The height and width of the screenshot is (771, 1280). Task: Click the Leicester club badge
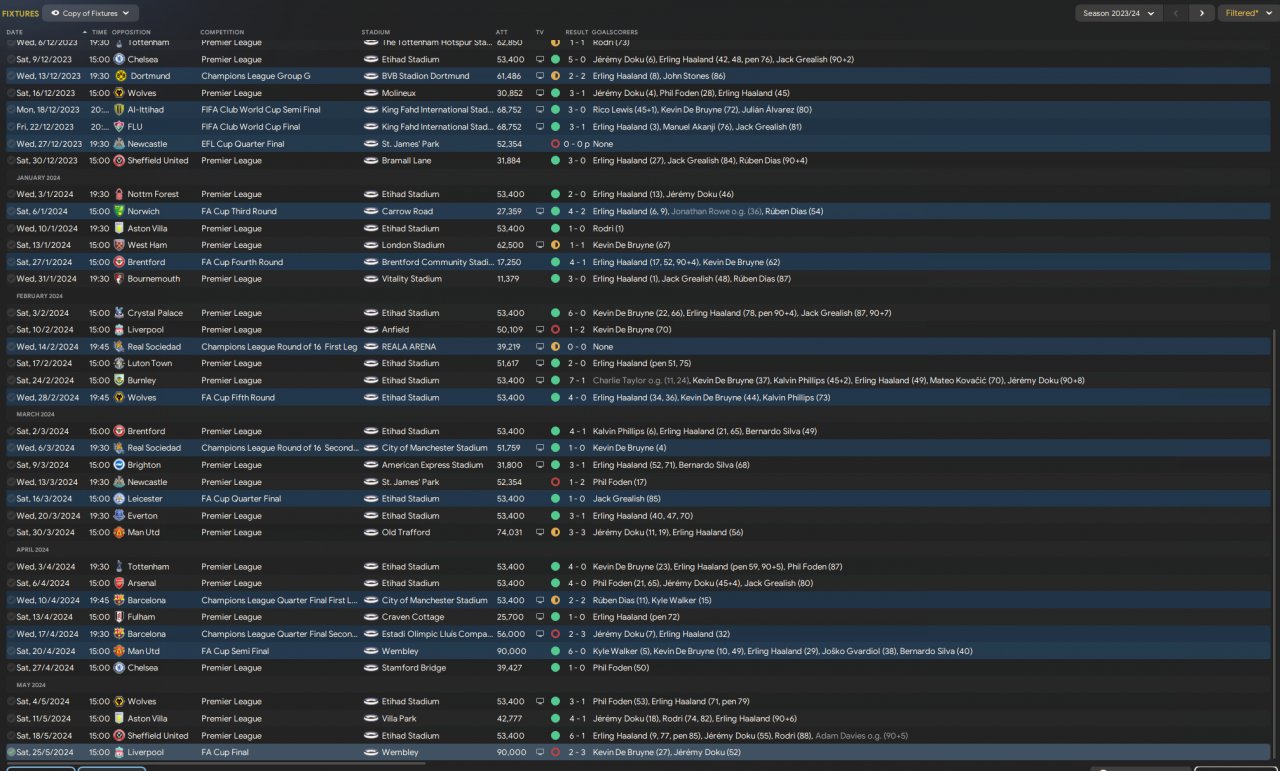(x=119, y=499)
